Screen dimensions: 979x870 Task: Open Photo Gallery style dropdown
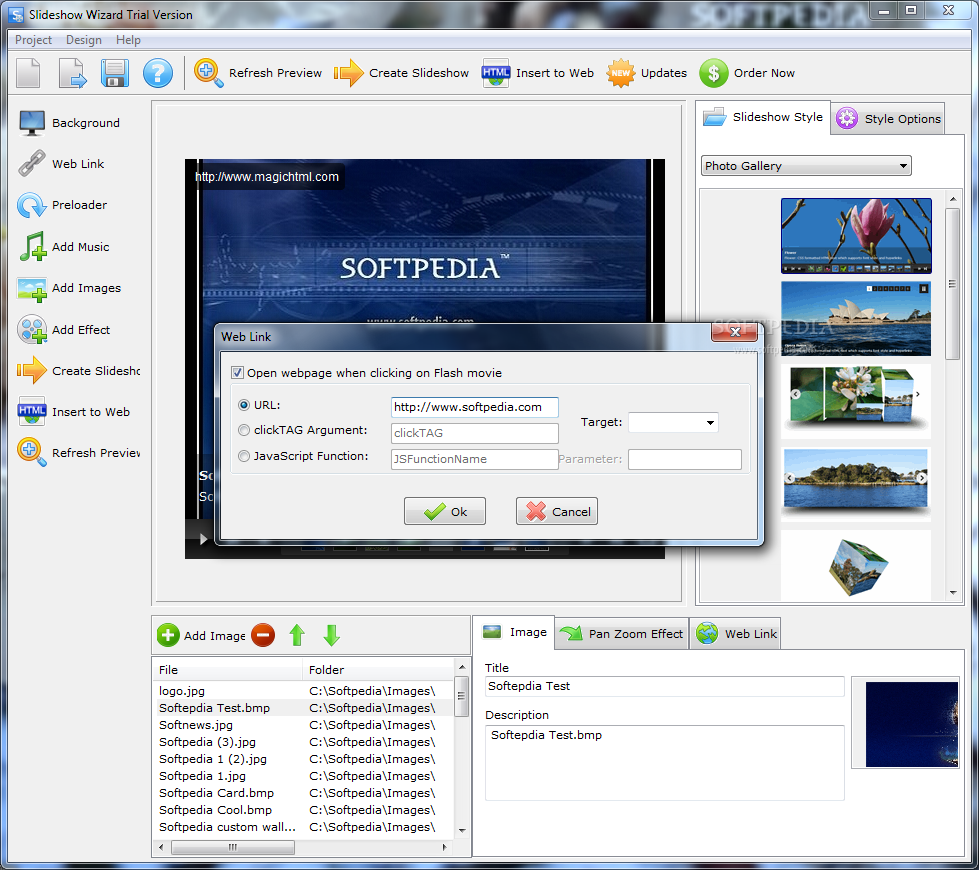pyautogui.click(x=806, y=166)
